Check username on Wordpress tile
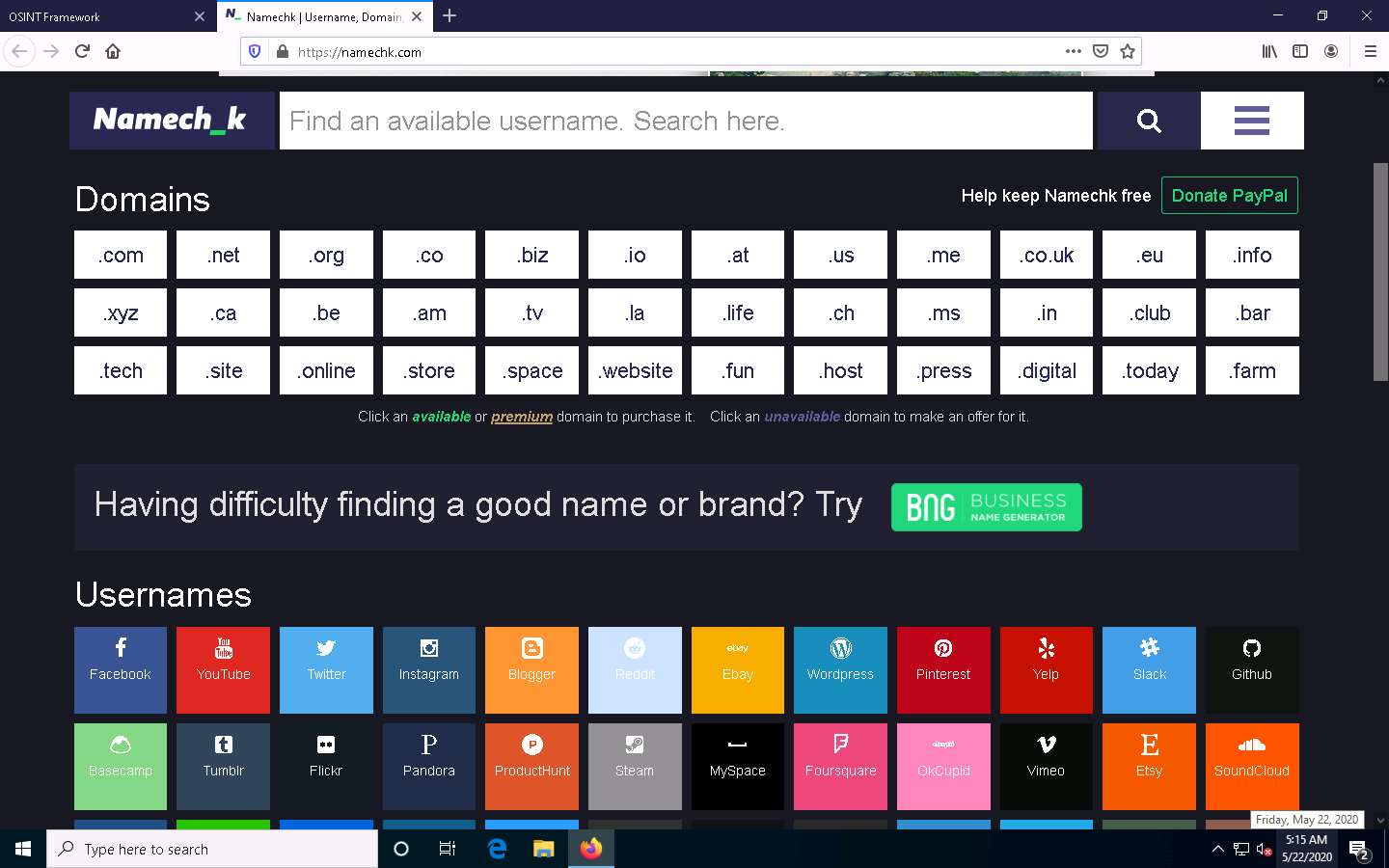 pyautogui.click(x=840, y=670)
